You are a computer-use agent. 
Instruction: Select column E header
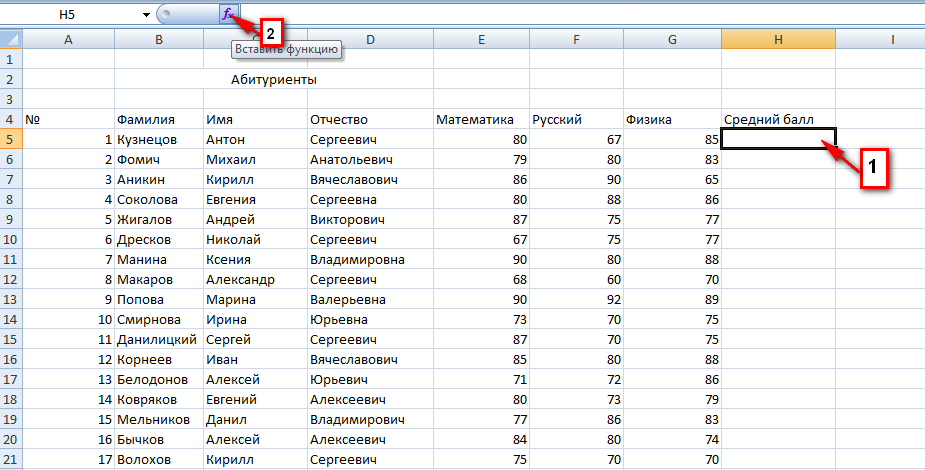(x=481, y=40)
